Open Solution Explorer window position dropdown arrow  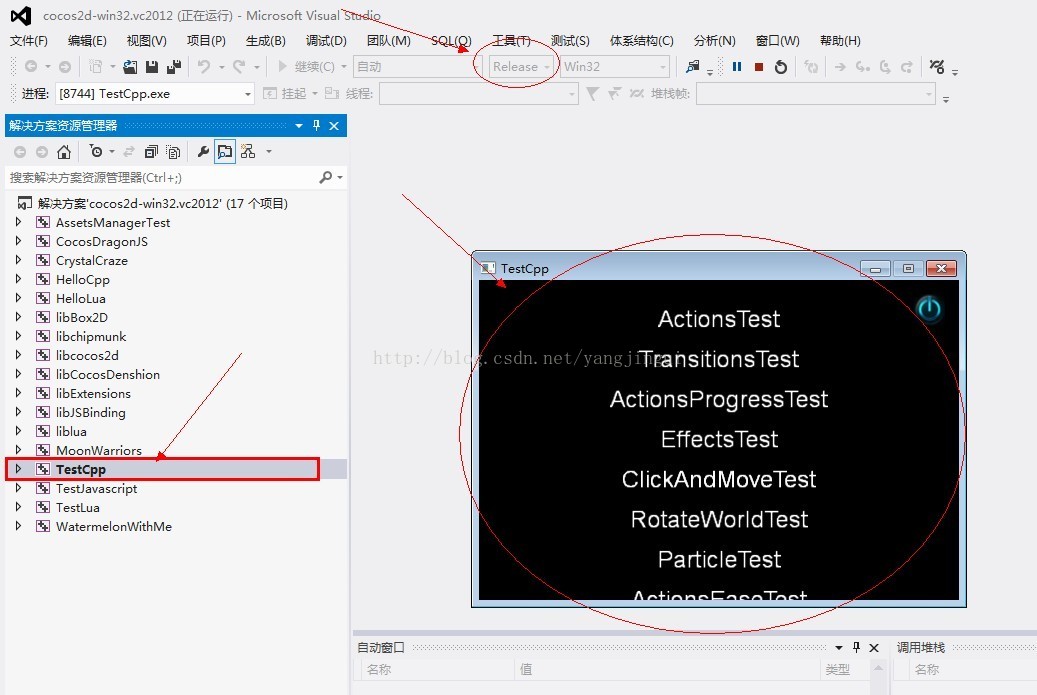(x=299, y=126)
